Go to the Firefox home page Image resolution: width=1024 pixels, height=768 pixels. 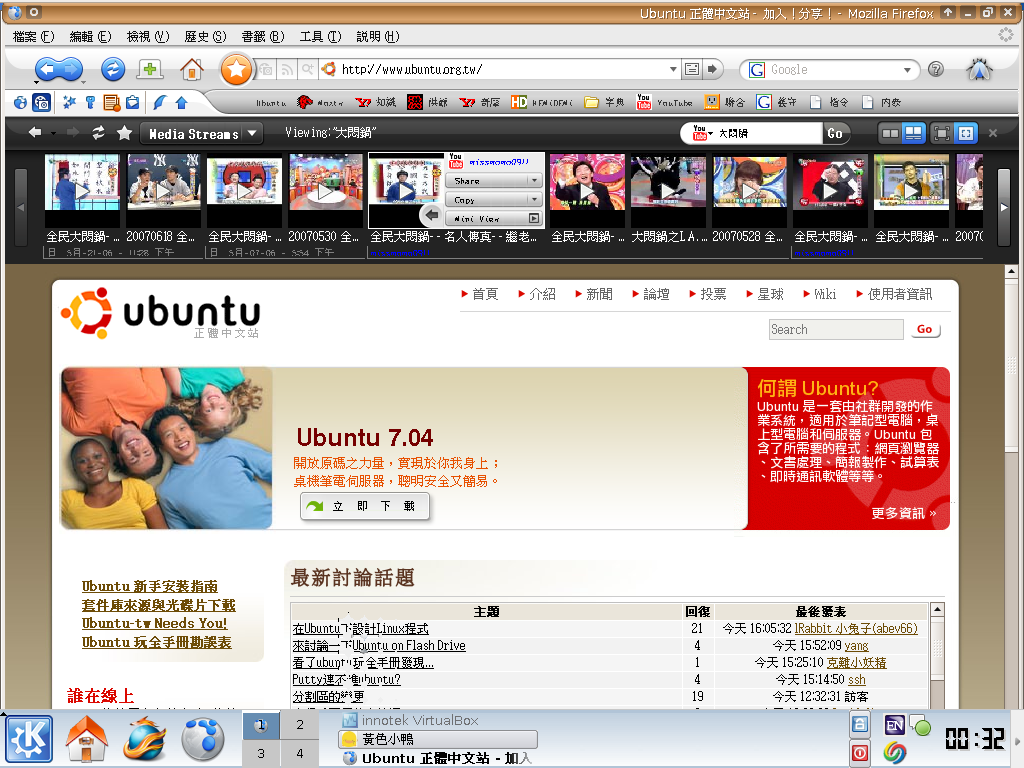click(191, 69)
